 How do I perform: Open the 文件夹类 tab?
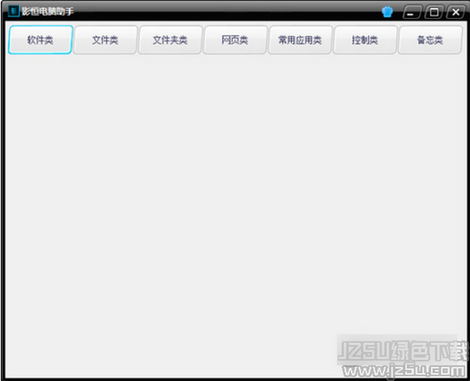coord(170,40)
